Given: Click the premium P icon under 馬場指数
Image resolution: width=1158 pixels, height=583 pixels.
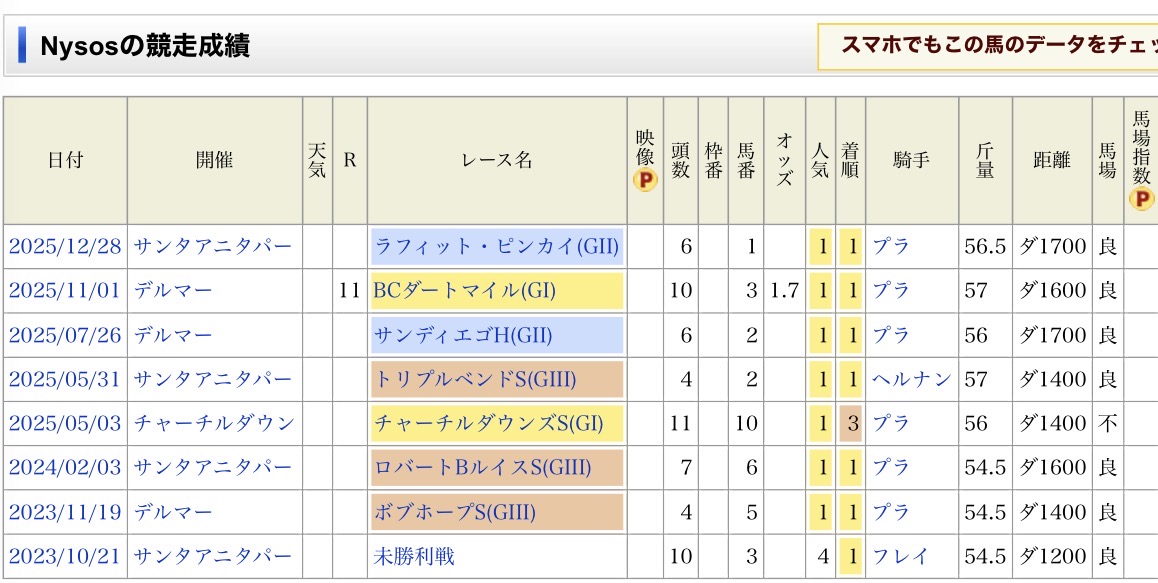Looking at the screenshot, I should (x=1140, y=198).
